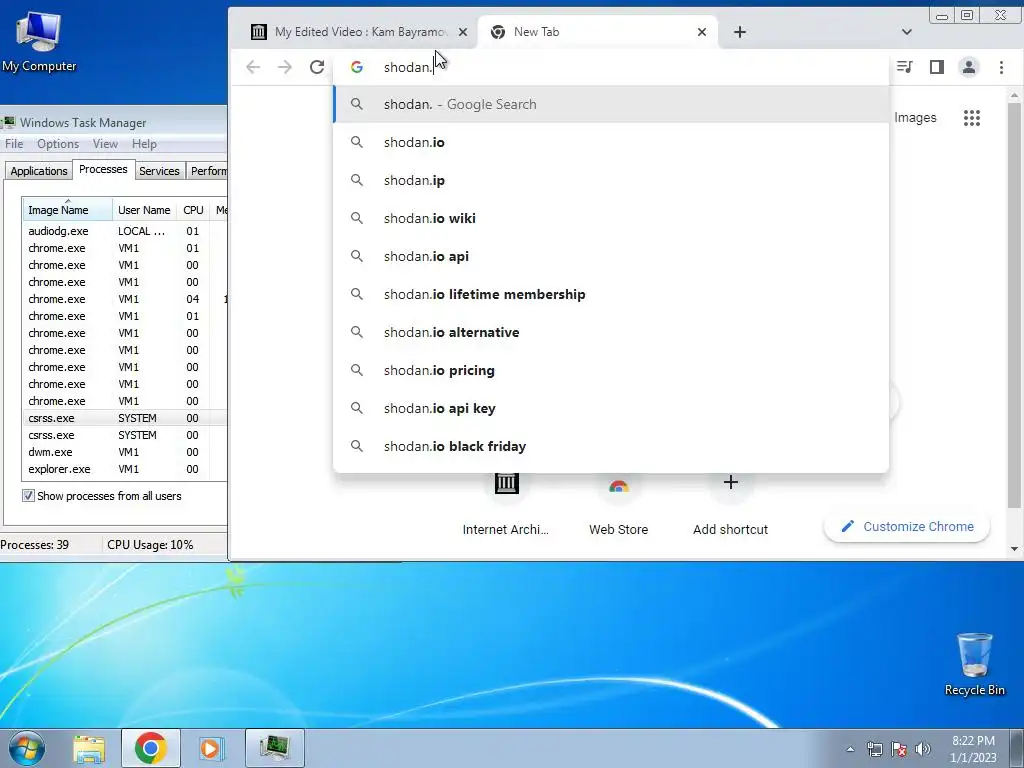Open the Applications tab in Task Manager

click(39, 170)
